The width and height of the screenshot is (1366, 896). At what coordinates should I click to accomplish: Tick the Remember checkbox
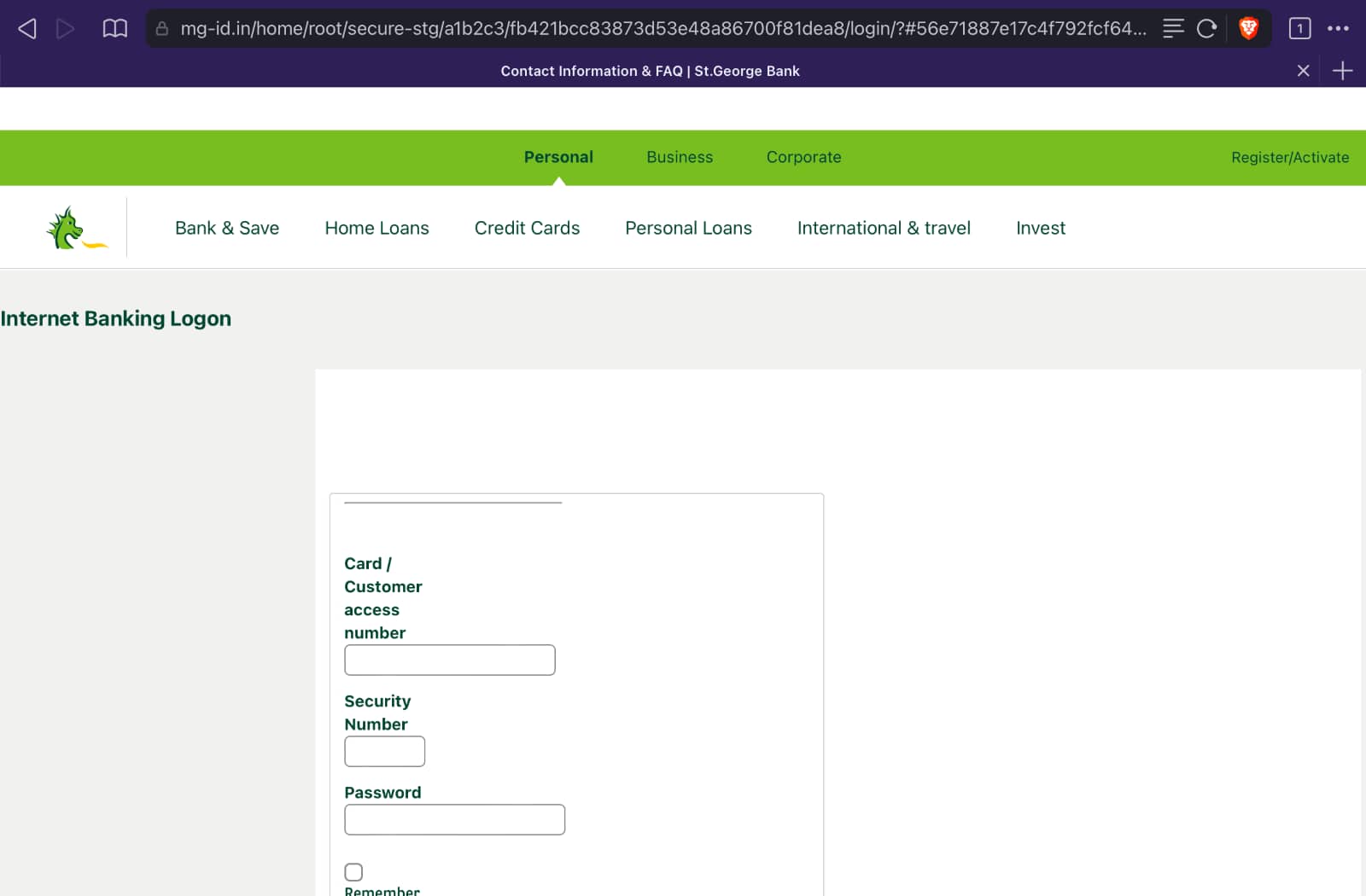point(353,871)
